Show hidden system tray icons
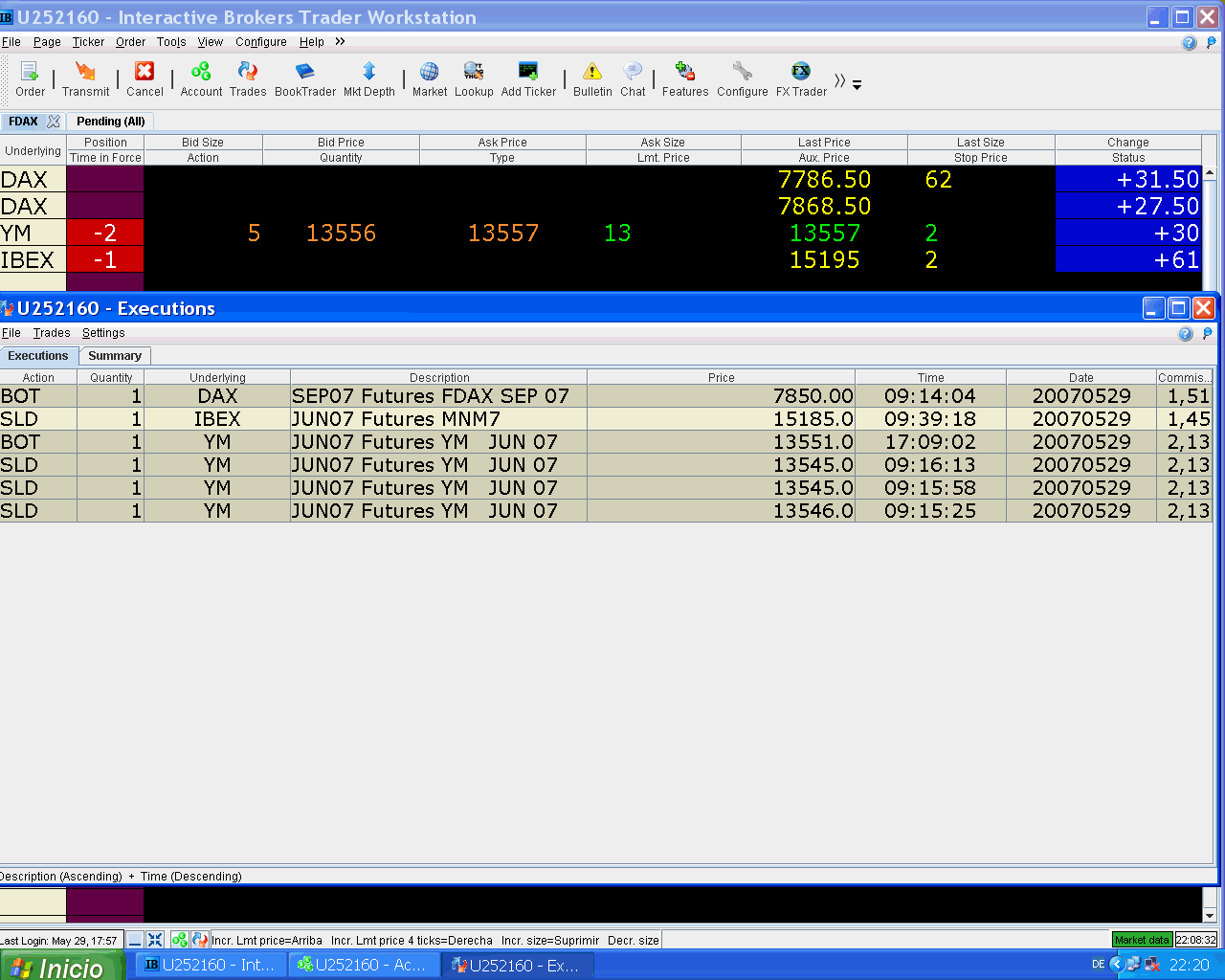The height and width of the screenshot is (980, 1225). point(1117,965)
